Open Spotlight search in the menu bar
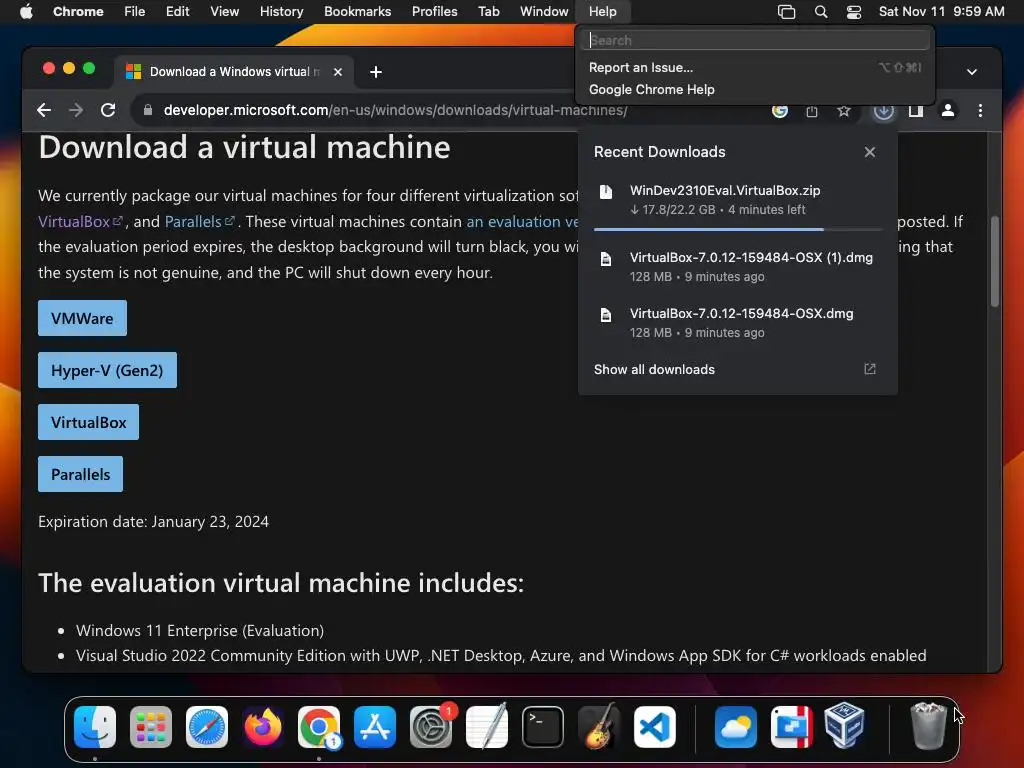1024x768 pixels. (821, 12)
